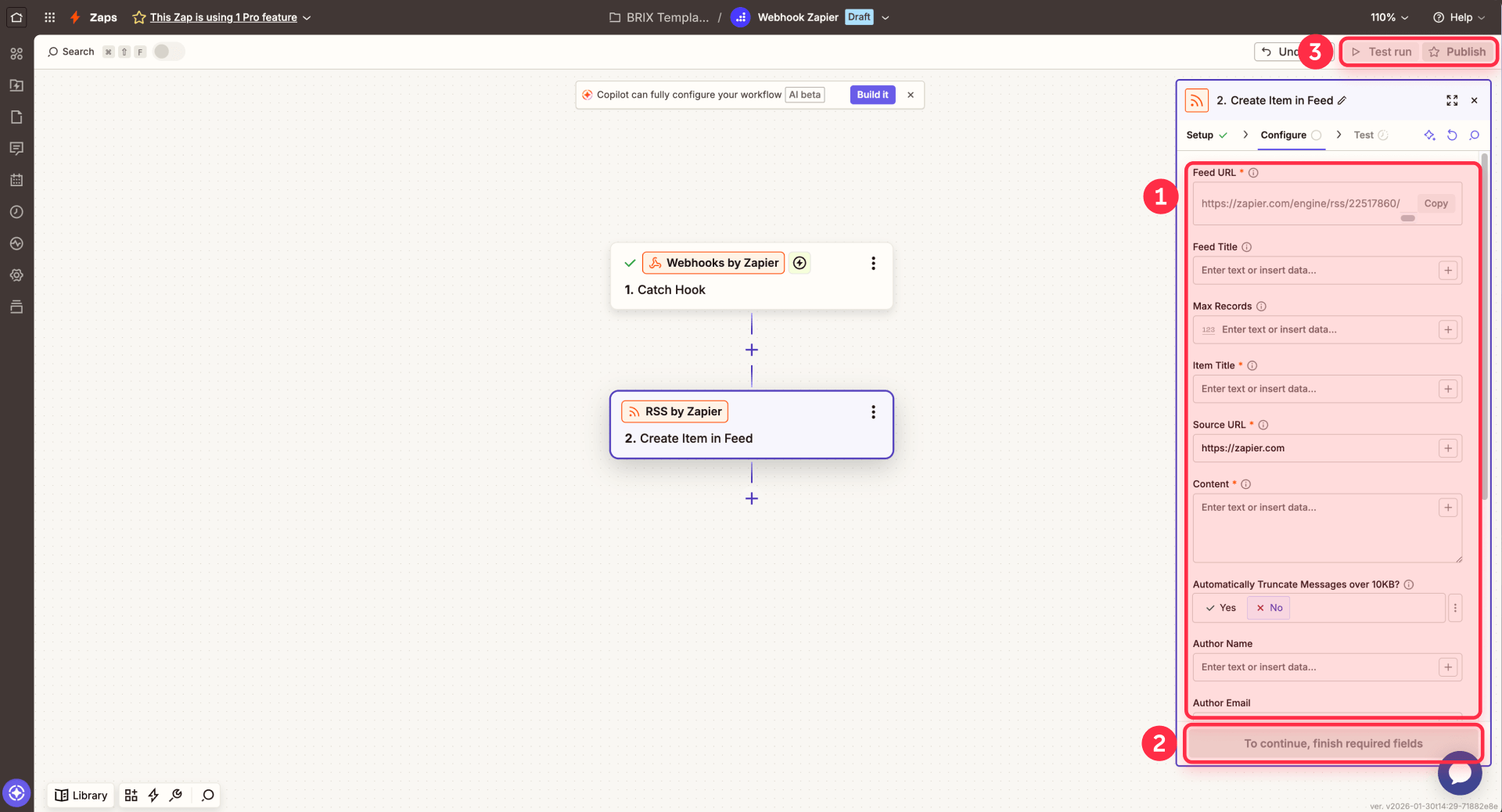Copy the Feed URL

tap(1436, 203)
